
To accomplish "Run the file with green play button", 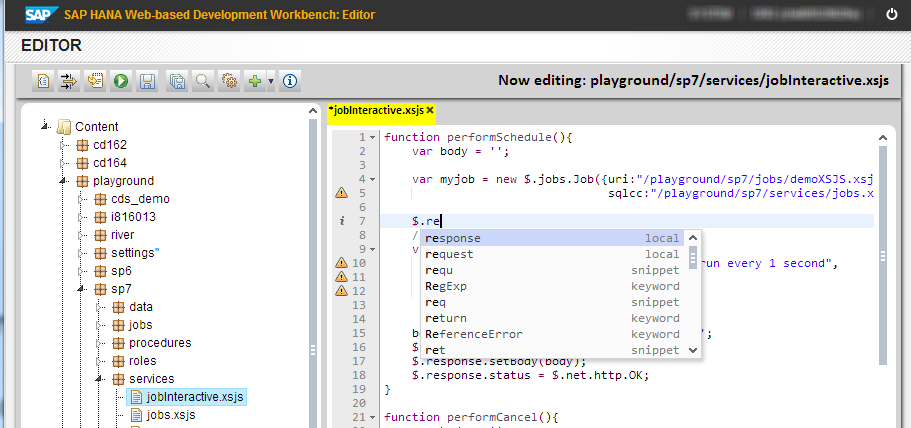I will [121, 81].
